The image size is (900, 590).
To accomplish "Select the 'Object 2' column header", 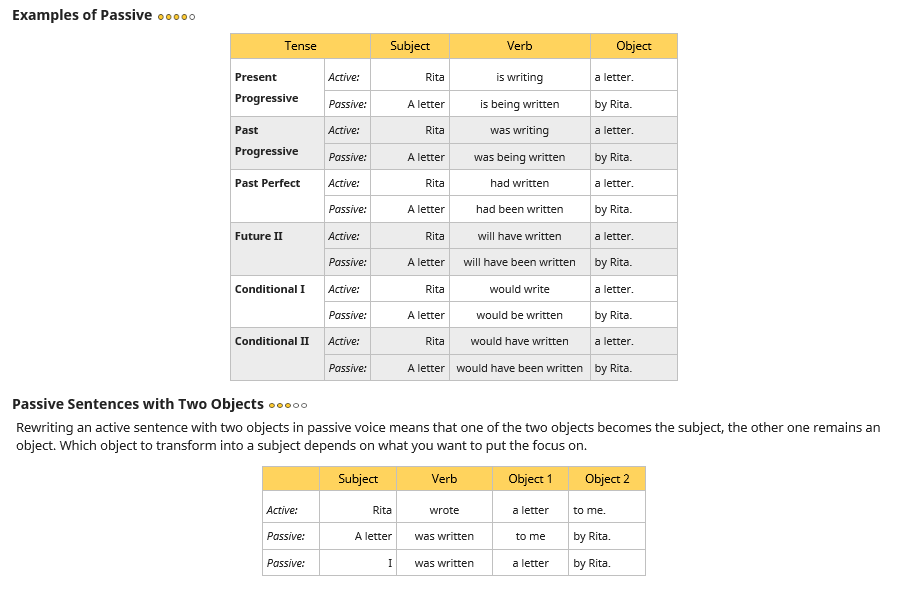I will 607,479.
